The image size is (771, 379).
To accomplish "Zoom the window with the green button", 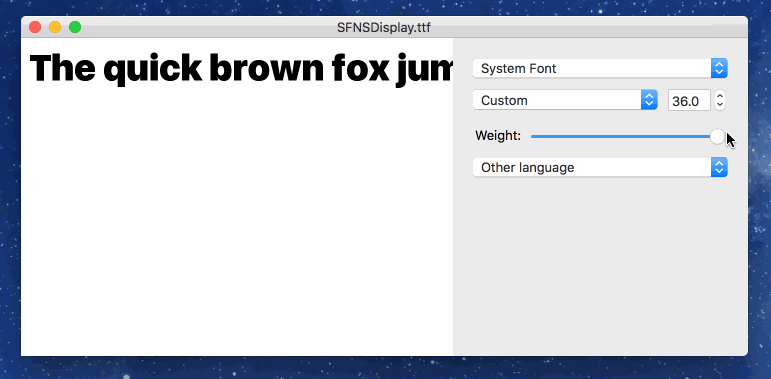I will [x=75, y=27].
